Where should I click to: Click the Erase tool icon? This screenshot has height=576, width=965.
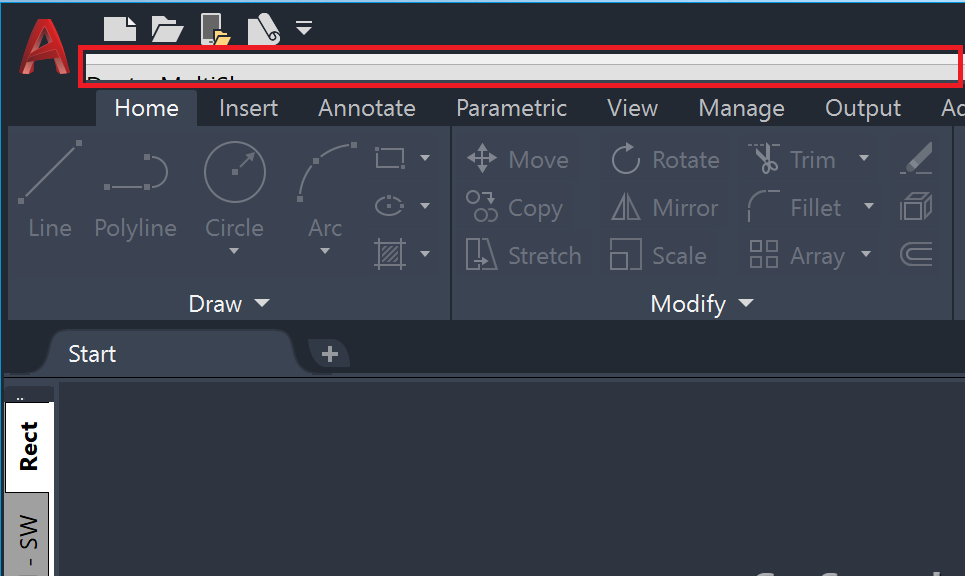(x=916, y=158)
